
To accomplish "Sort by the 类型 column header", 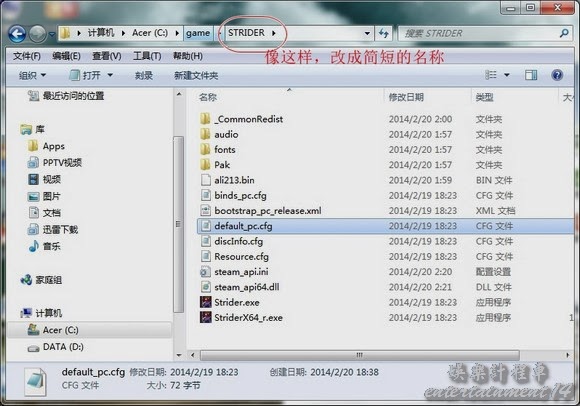I will pyautogui.click(x=484, y=97).
